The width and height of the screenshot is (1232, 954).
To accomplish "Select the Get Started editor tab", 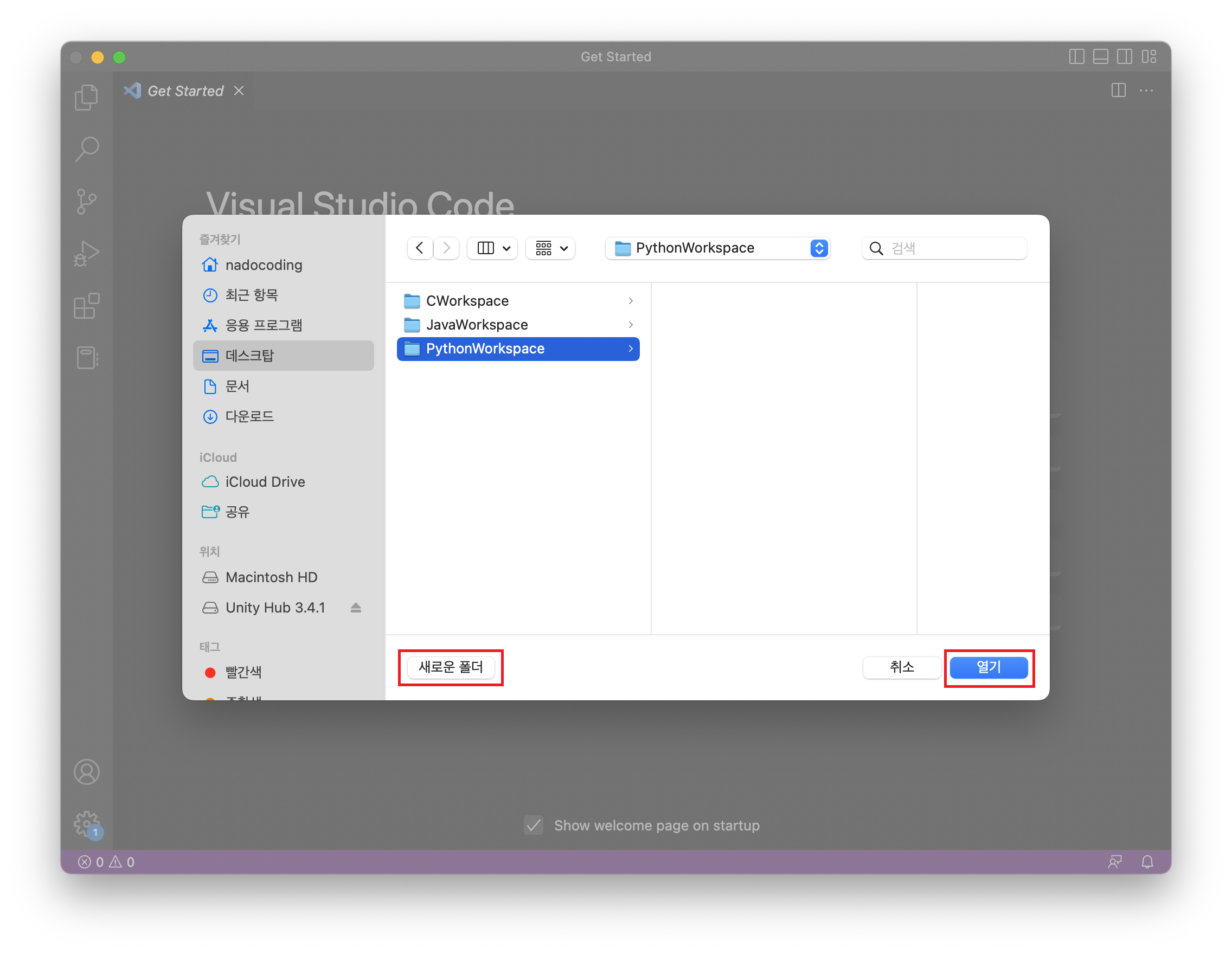I will [184, 91].
